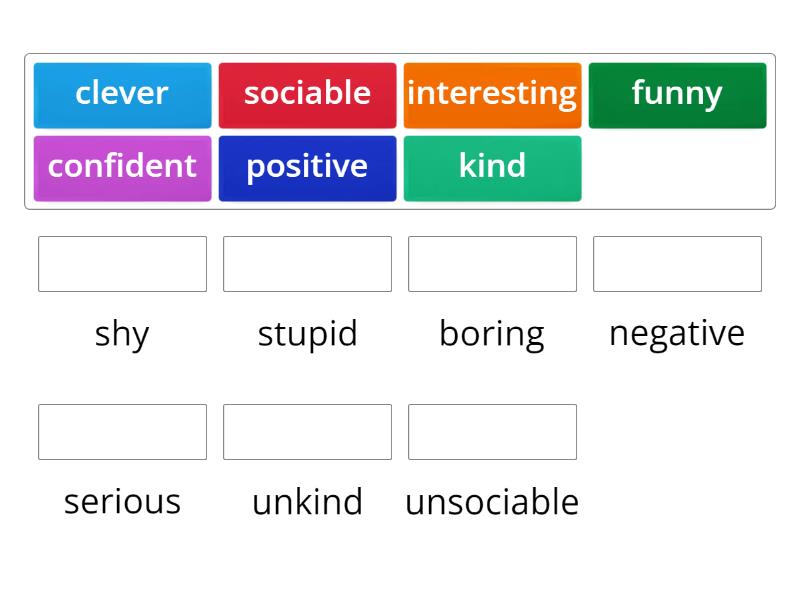
Task: Click the empty box above 'negative'
Action: click(677, 264)
